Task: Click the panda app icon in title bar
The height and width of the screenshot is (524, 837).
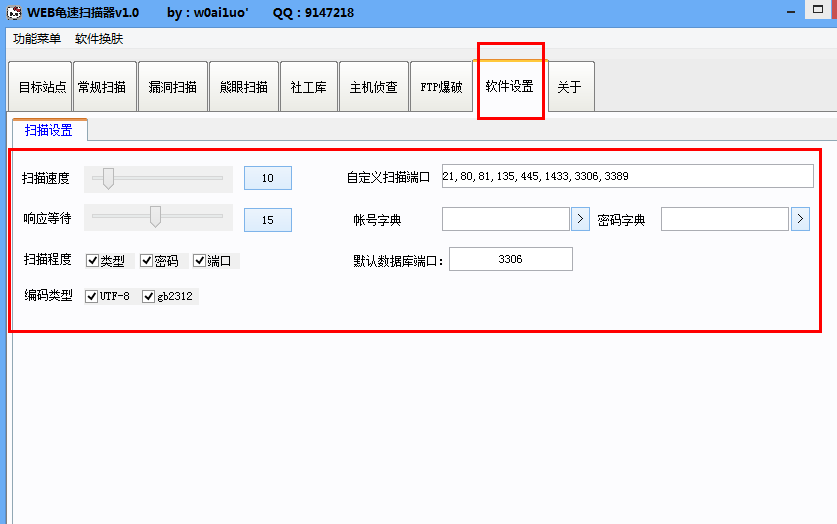Action: coord(14,12)
